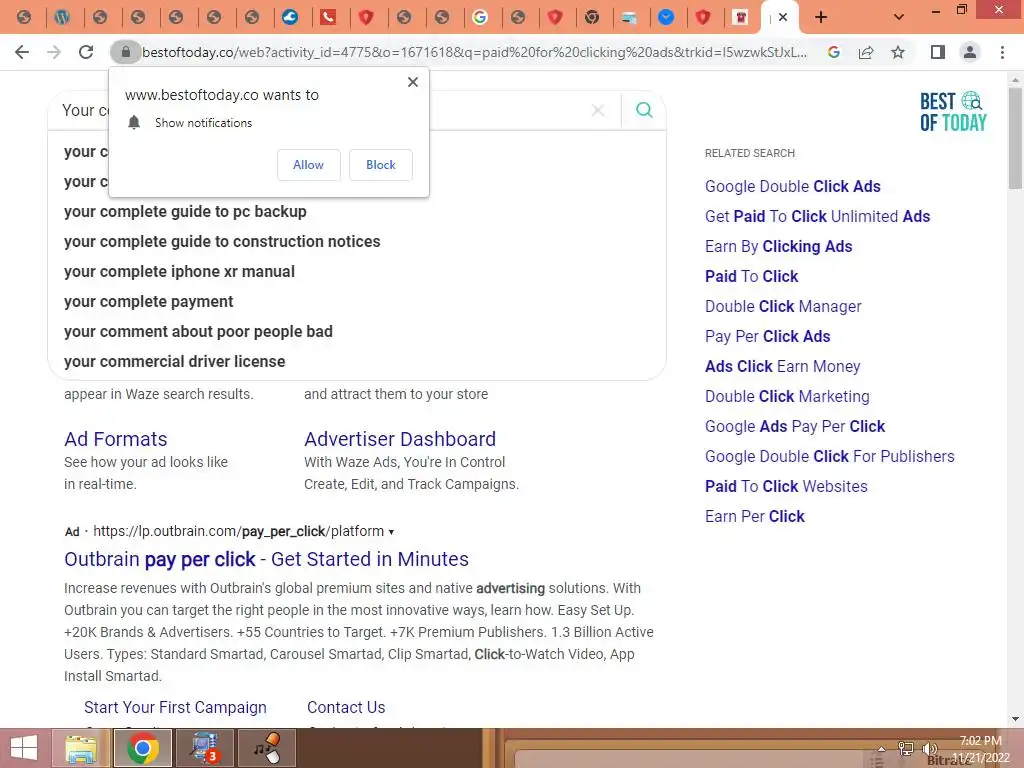Open the volume speaker tray icon

(x=929, y=748)
